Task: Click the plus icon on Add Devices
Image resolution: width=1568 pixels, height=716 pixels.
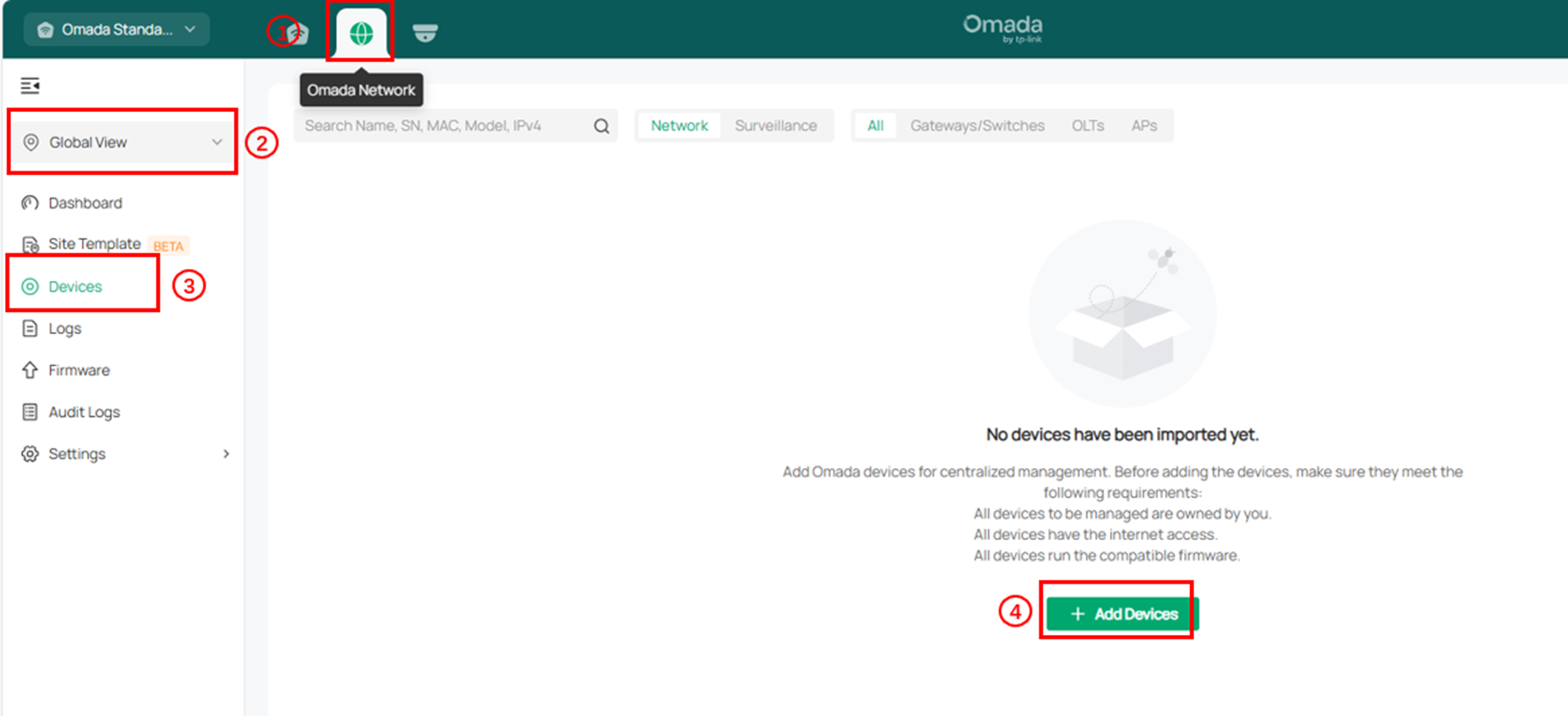Action: [x=1077, y=613]
